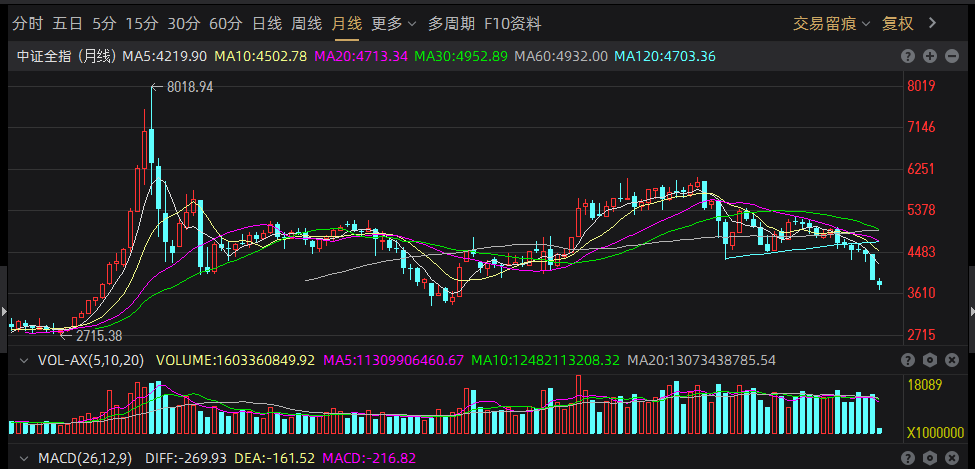975x469 pixels.
Task: Click minus icon to zoom out main chart
Action: [952, 57]
